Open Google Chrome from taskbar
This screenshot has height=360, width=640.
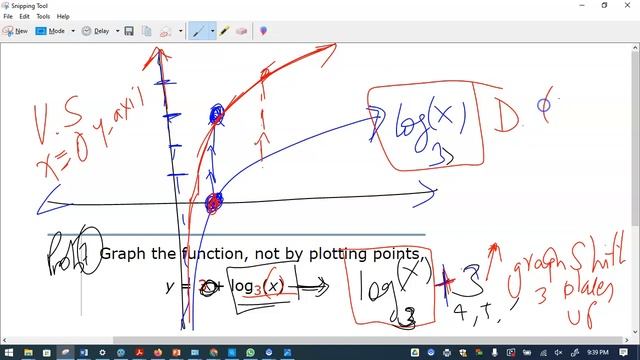click(x=213, y=352)
